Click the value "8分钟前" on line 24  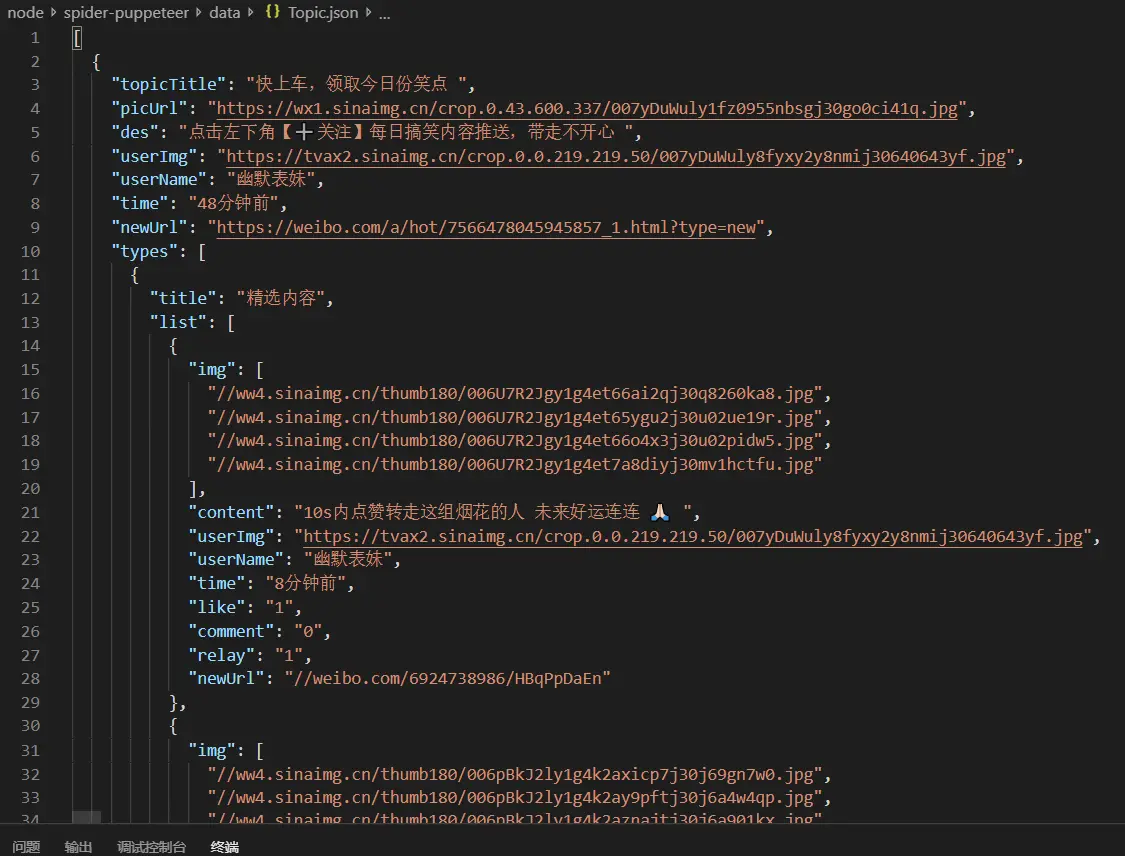click(305, 583)
